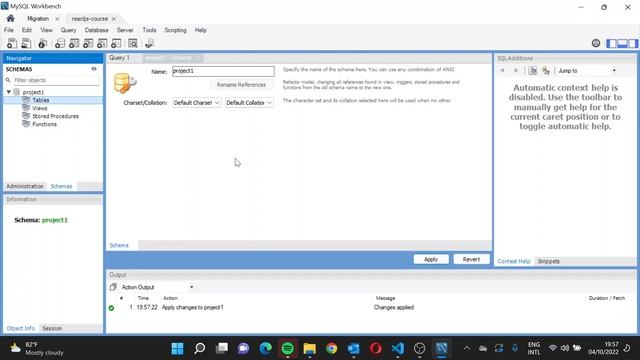Open the Database menu
Viewport: 640px width, 360px height.
coord(96,30)
